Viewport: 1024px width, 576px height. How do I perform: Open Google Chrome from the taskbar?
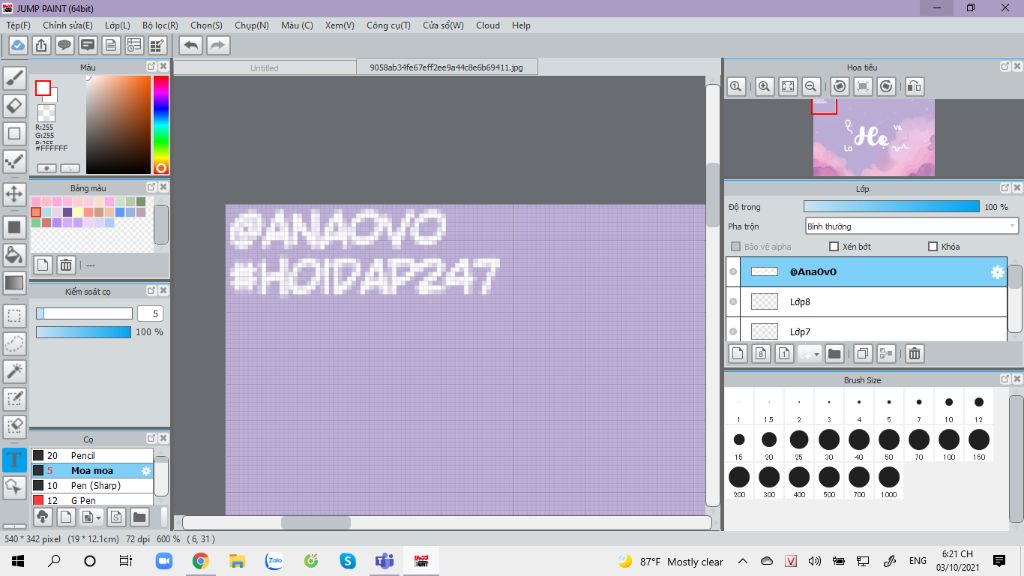click(x=200, y=561)
